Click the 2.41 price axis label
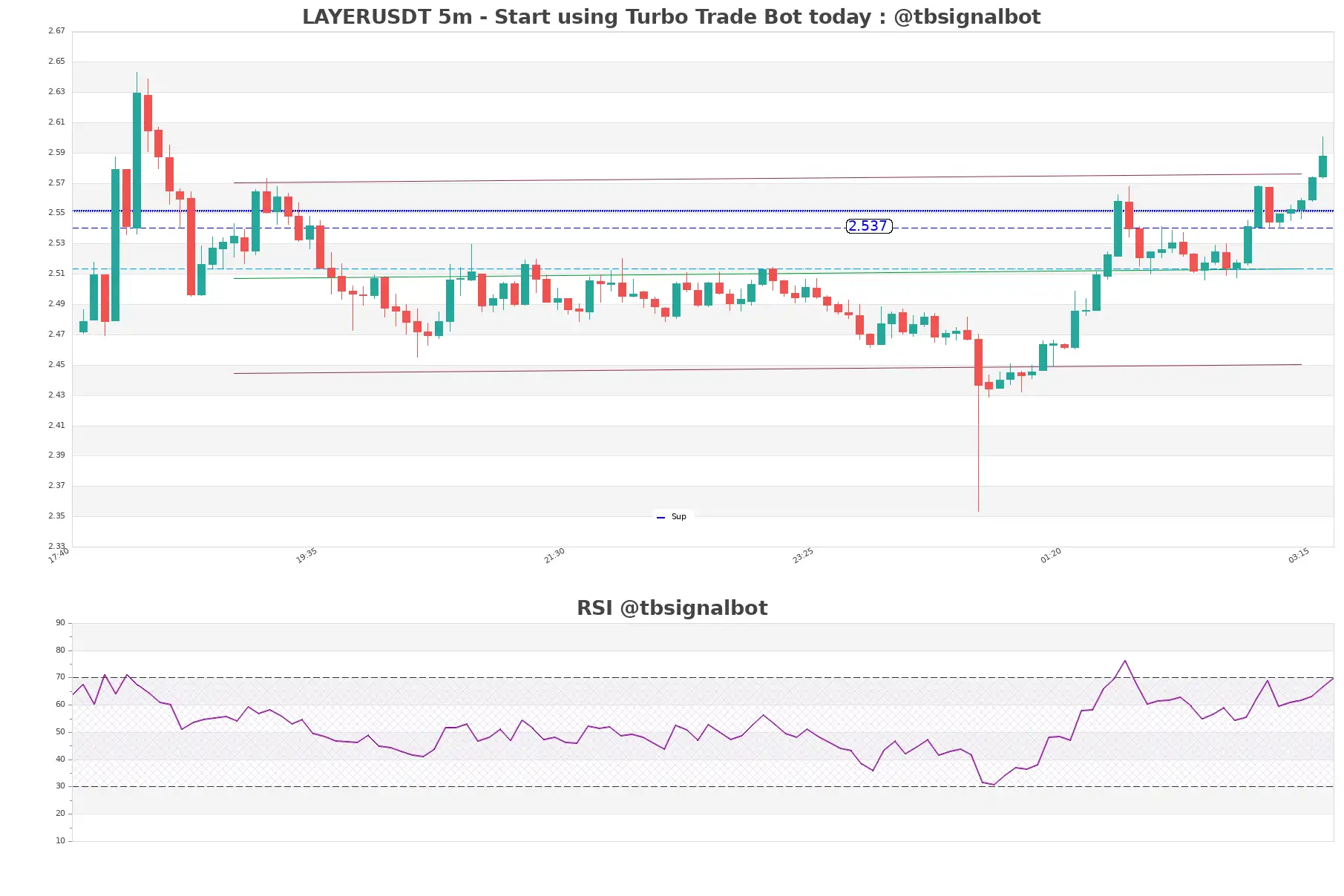Viewport: 1344px width, 896px height. pos(56,426)
